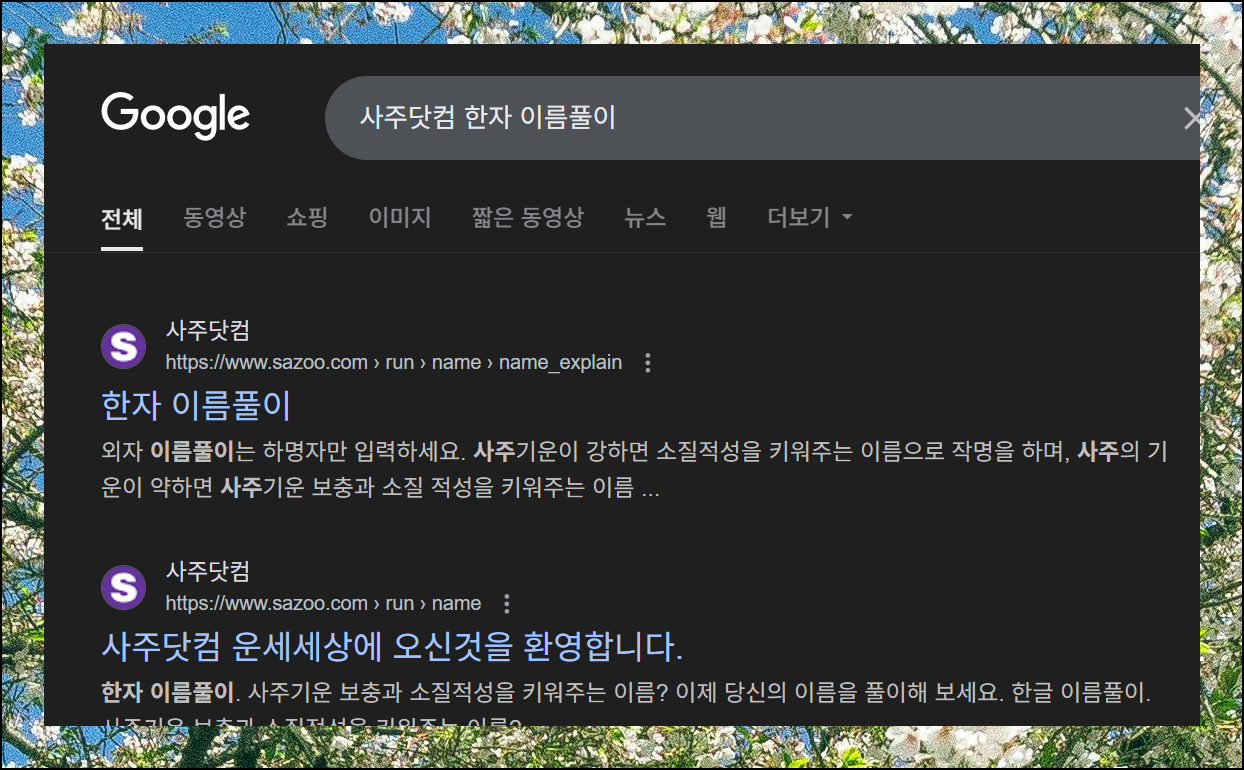Select the 웹 tab

point(716,217)
